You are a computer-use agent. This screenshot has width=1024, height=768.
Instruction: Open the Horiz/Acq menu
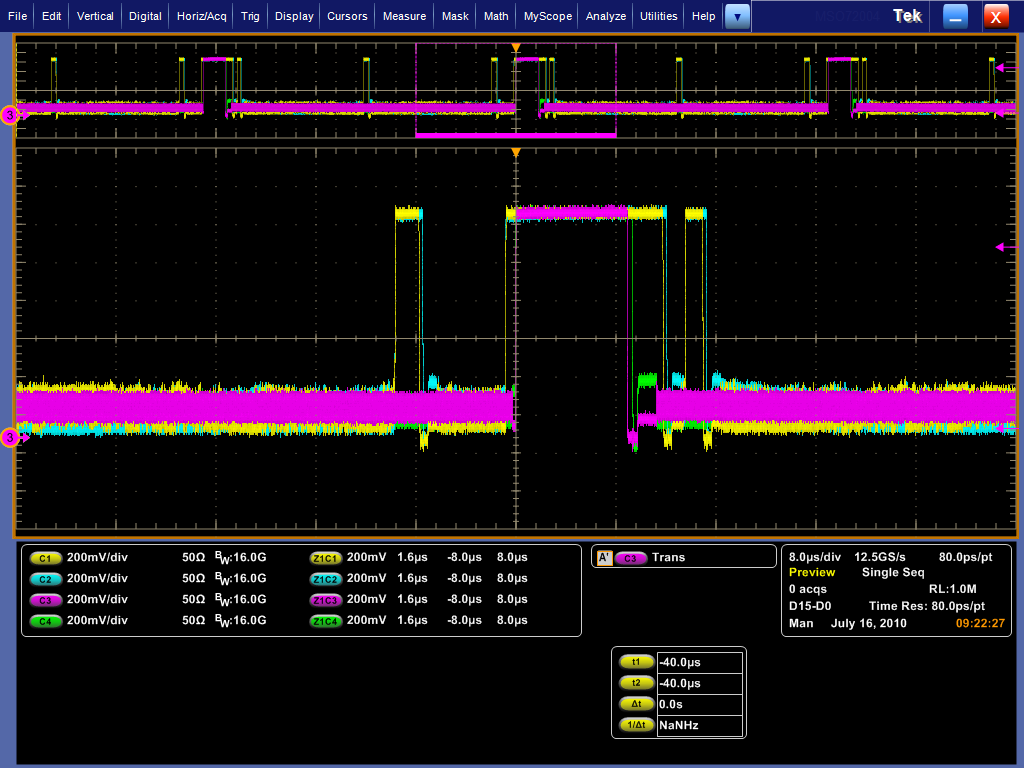click(x=201, y=16)
